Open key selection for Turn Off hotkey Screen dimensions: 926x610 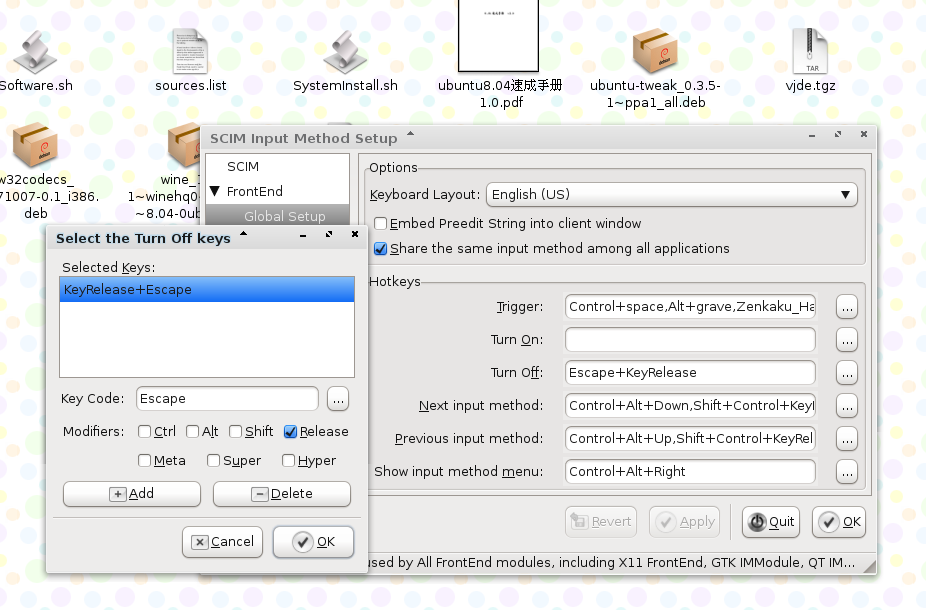pyautogui.click(x=847, y=373)
